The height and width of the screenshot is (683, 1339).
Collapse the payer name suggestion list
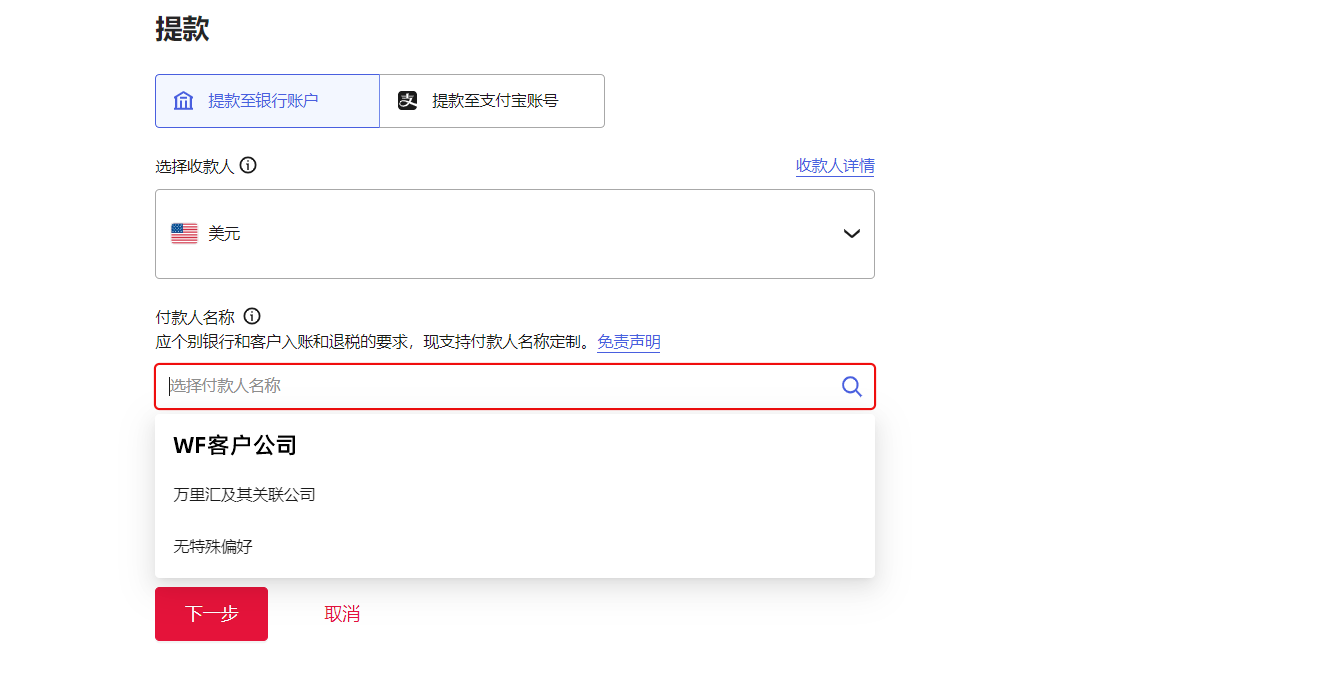[500, 386]
